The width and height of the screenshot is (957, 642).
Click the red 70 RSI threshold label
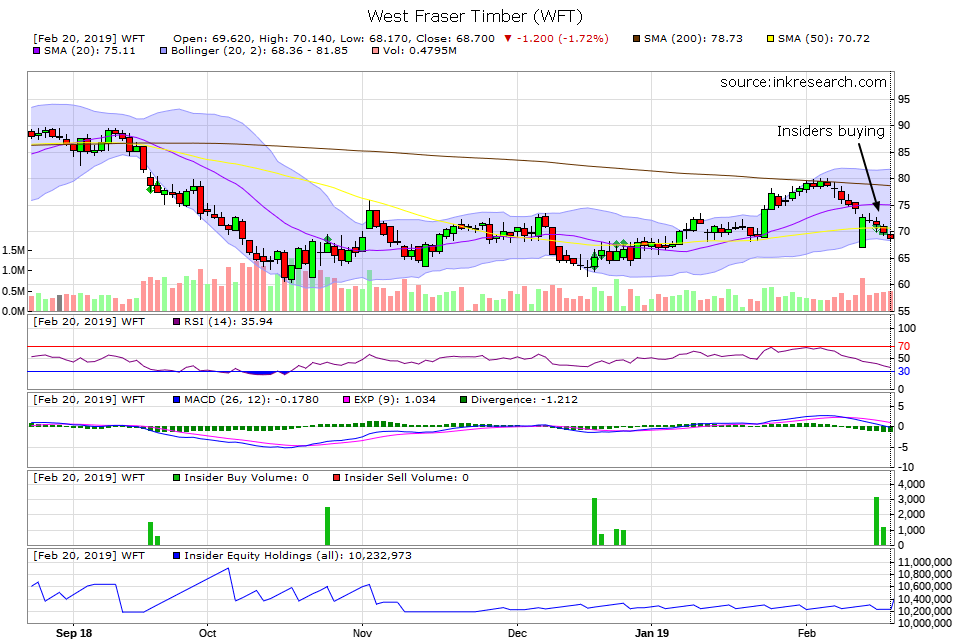(904, 347)
